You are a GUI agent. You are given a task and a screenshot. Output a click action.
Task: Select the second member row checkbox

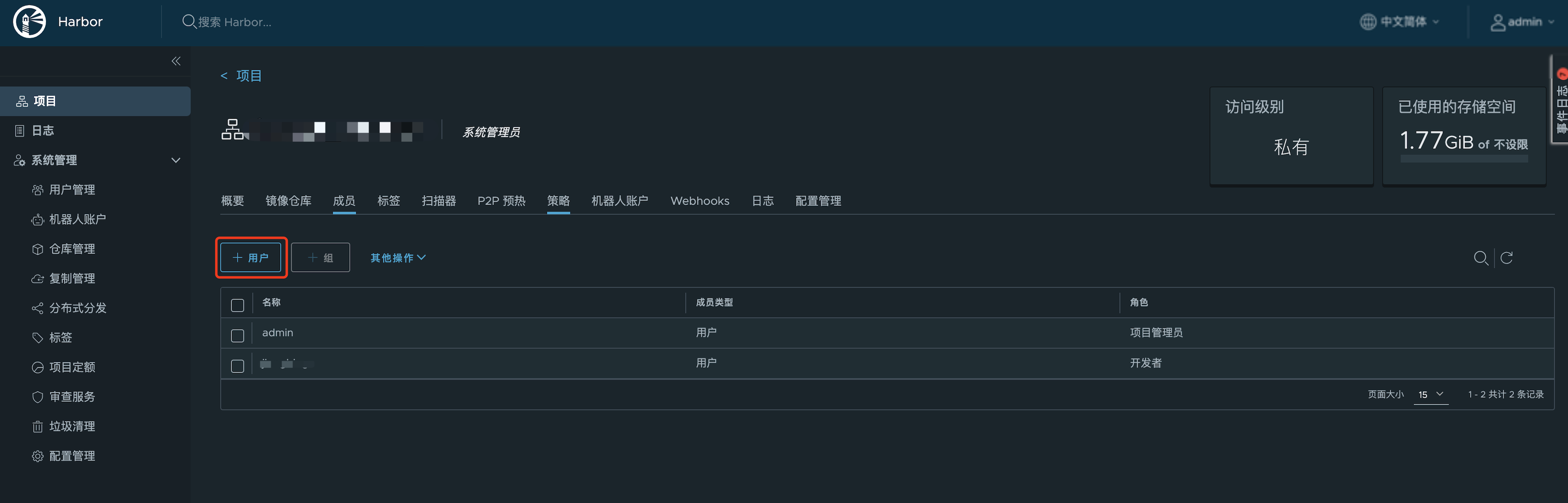(237, 366)
